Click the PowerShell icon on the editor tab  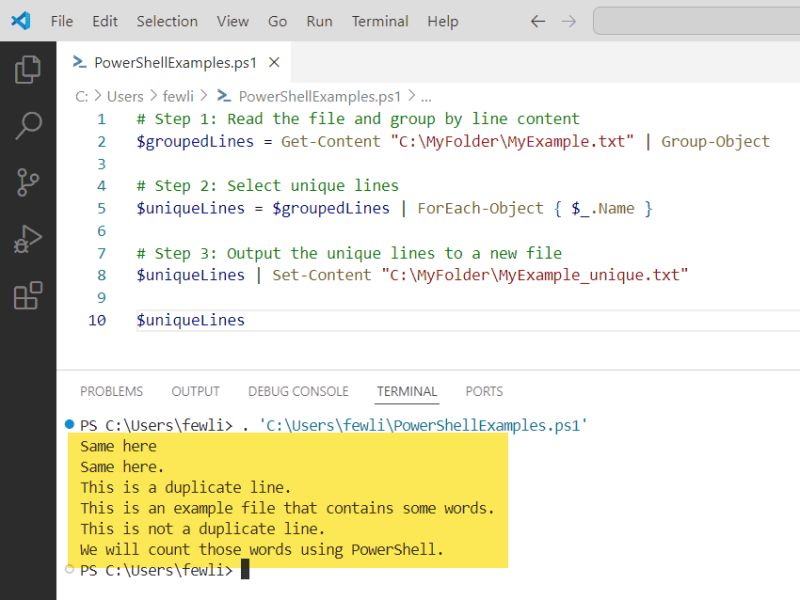78,61
